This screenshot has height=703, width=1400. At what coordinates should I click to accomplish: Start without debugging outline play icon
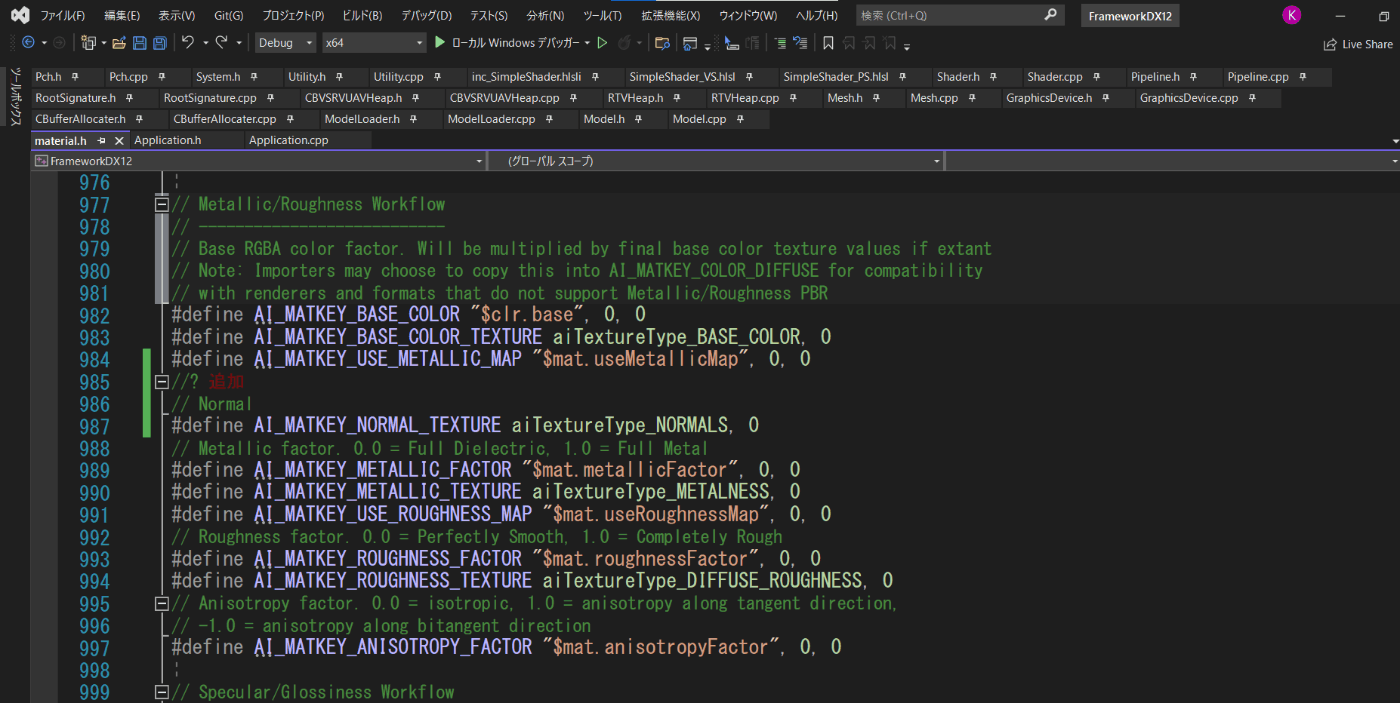coord(602,42)
